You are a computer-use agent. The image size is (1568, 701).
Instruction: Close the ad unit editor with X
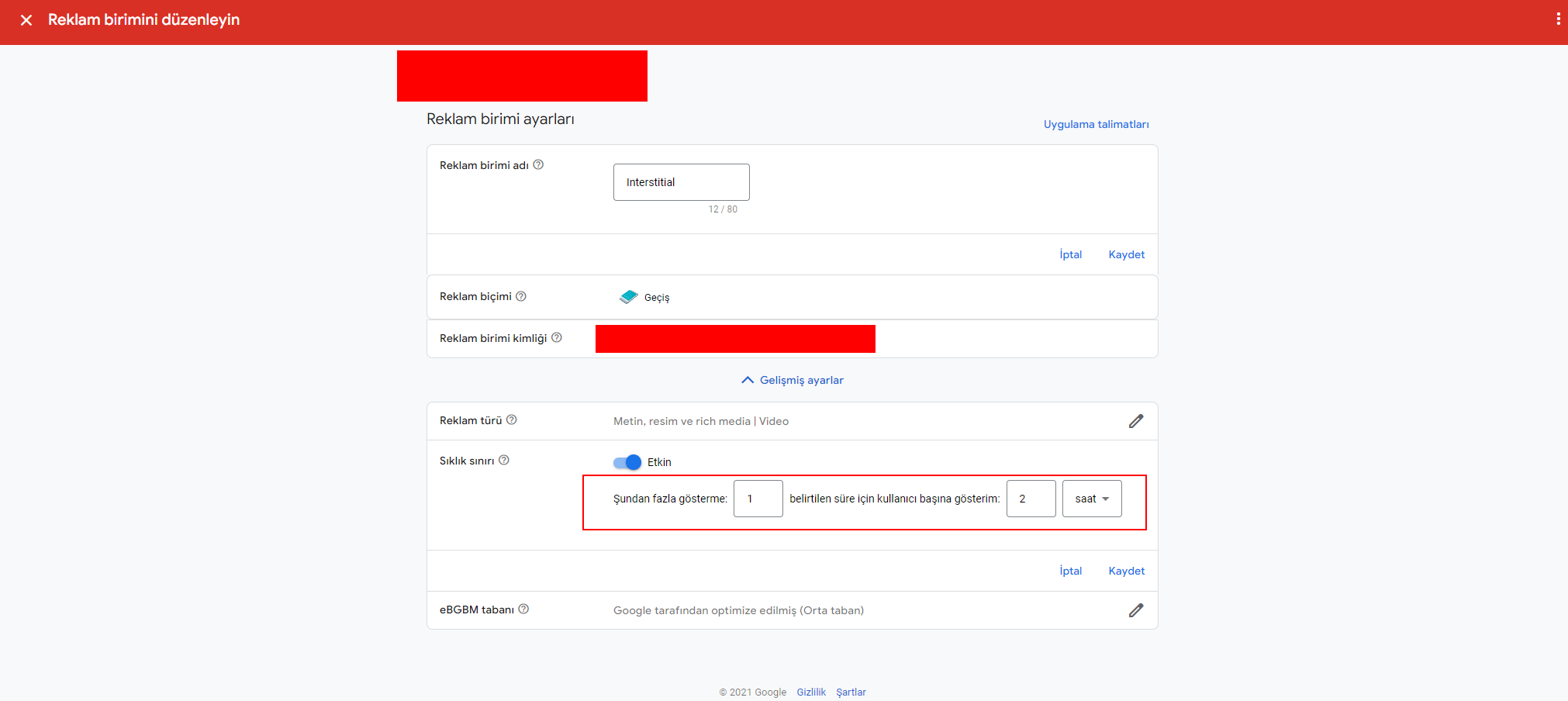(26, 20)
